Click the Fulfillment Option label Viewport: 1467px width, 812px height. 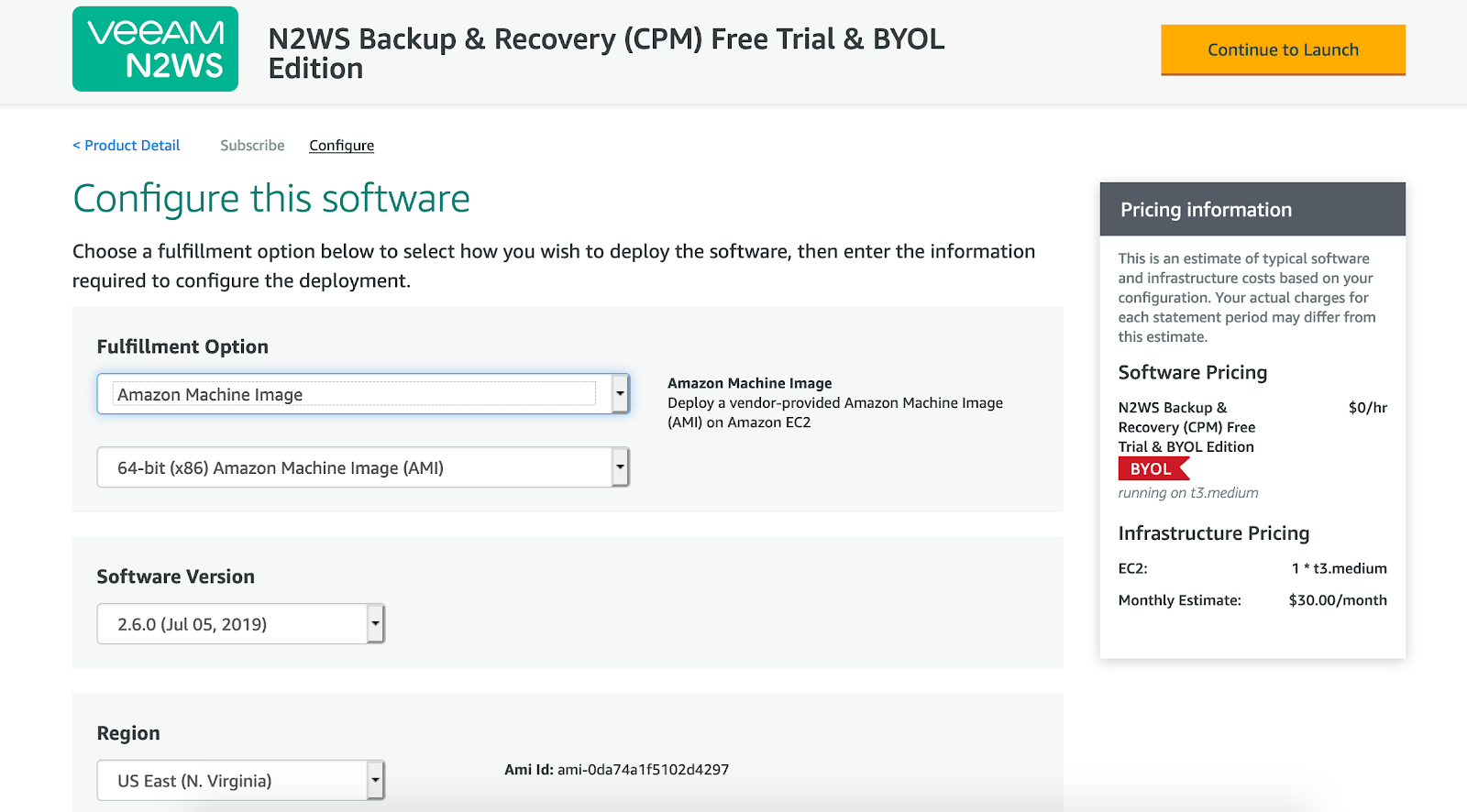[x=182, y=346]
